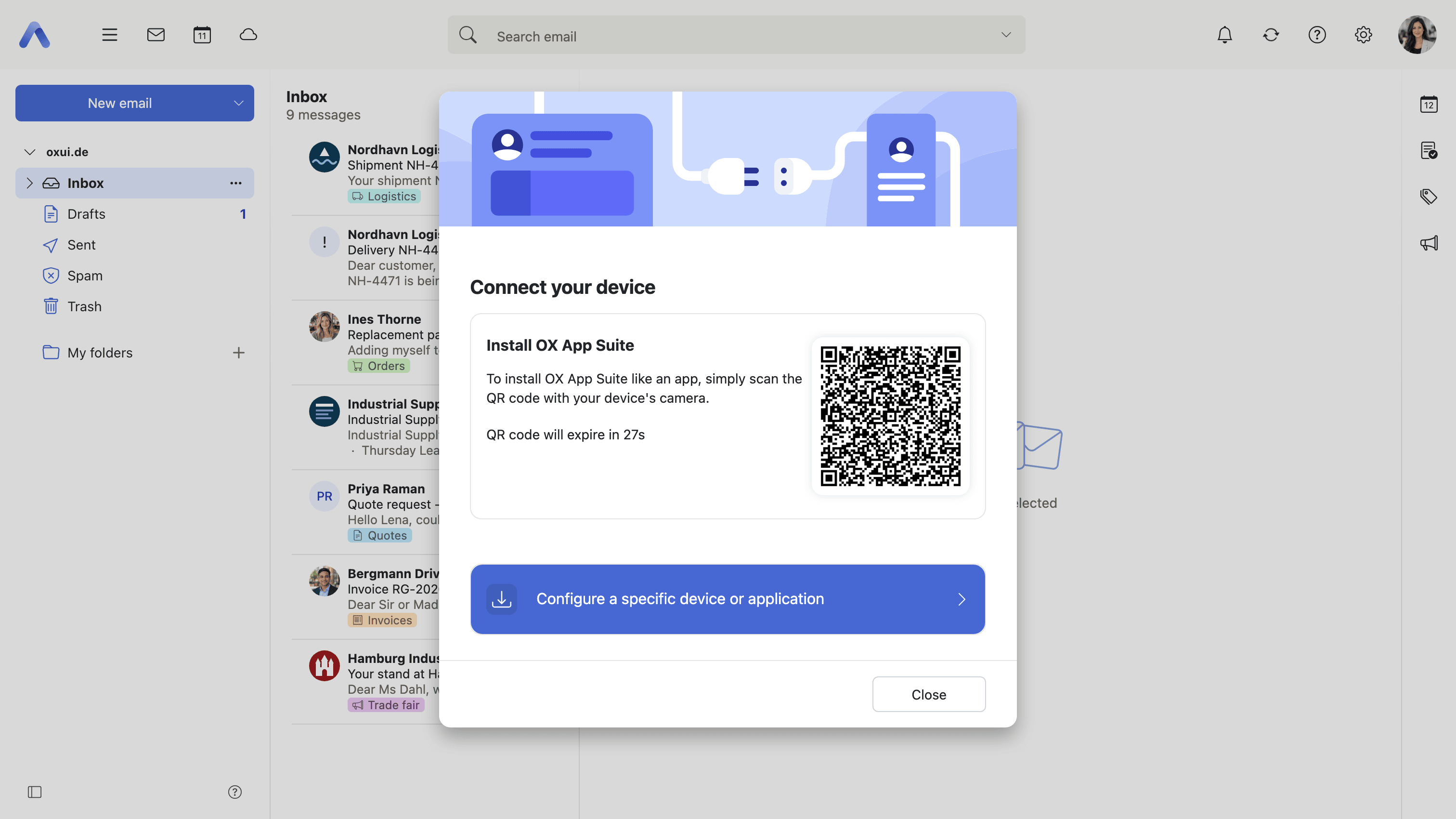Open the calendar mini icon in right sidebar

pyautogui.click(x=1429, y=104)
